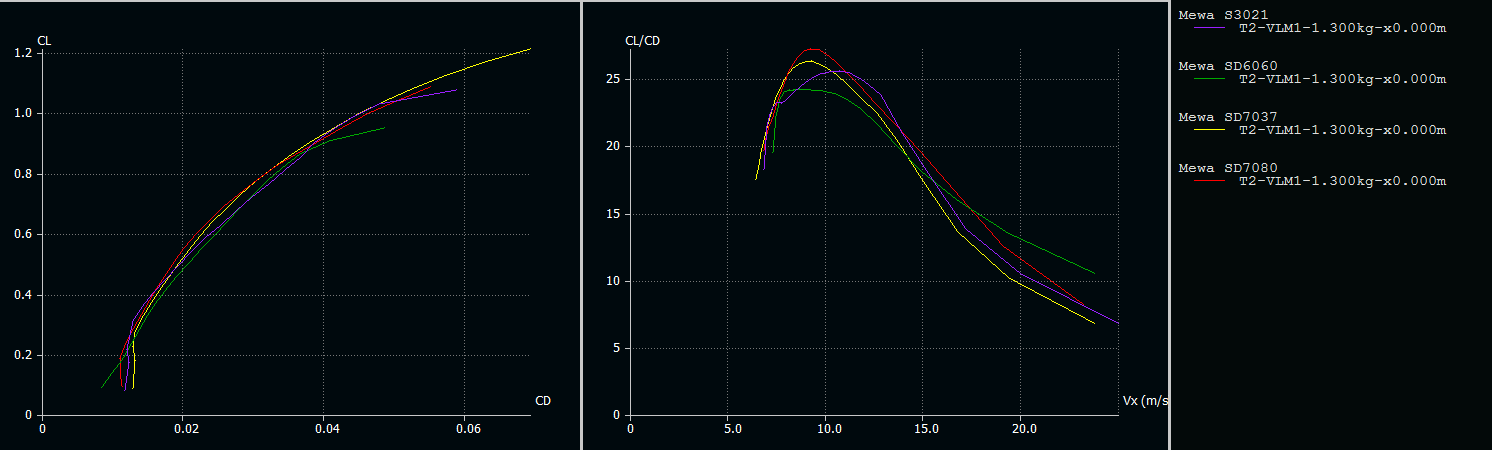Click the green curve's right end in CL/CD graph
The width and height of the screenshot is (1492, 450).
click(x=1094, y=273)
